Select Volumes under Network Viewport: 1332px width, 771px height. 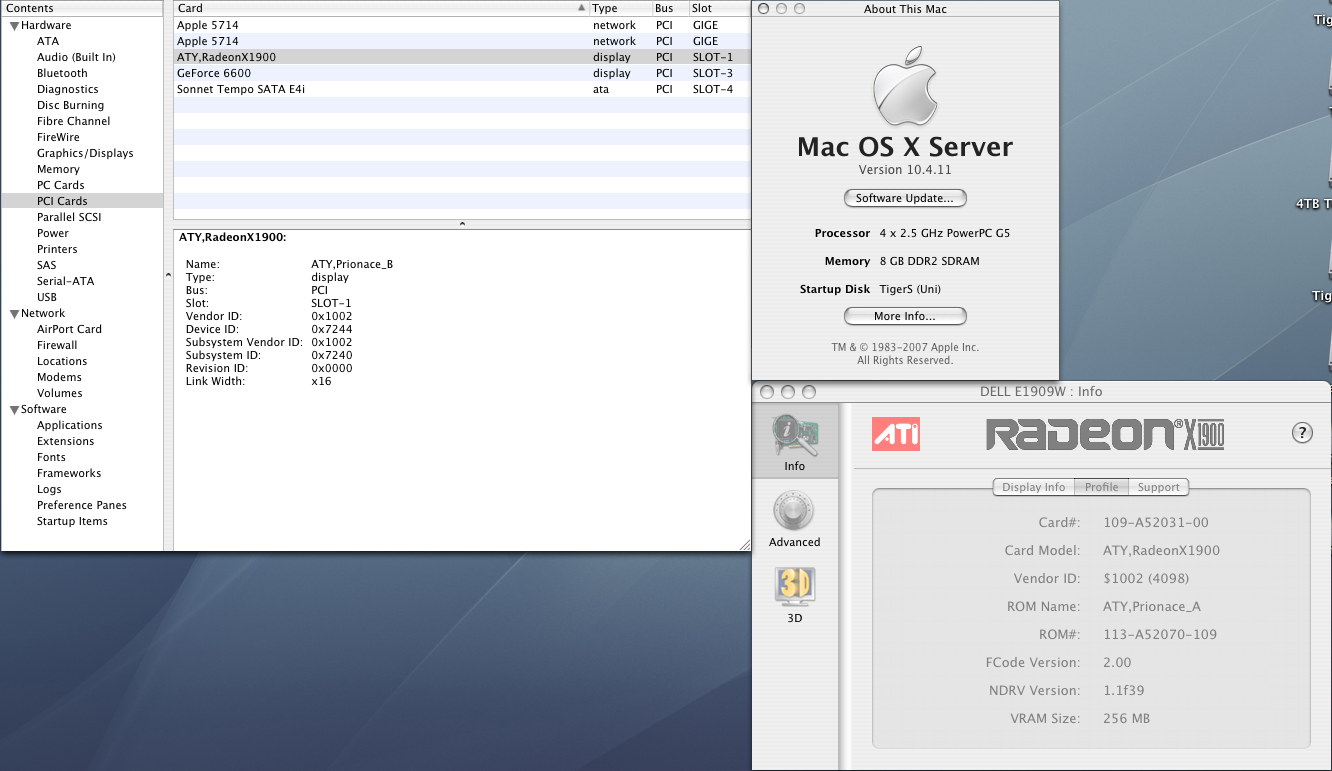[60, 393]
